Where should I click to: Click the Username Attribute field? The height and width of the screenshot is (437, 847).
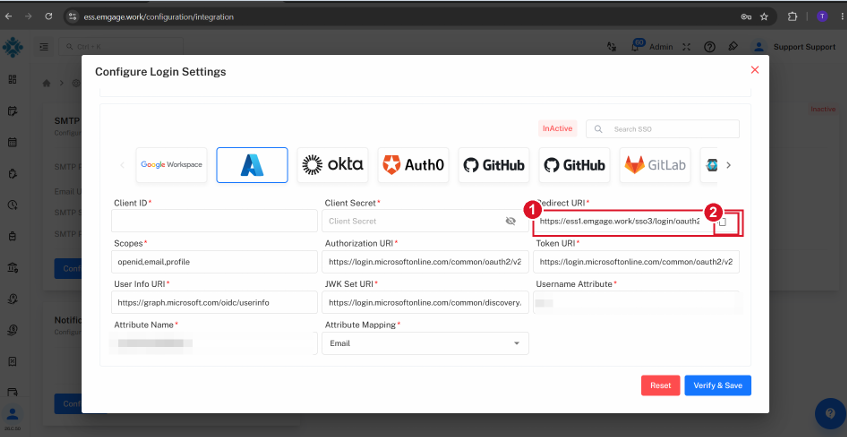point(636,302)
